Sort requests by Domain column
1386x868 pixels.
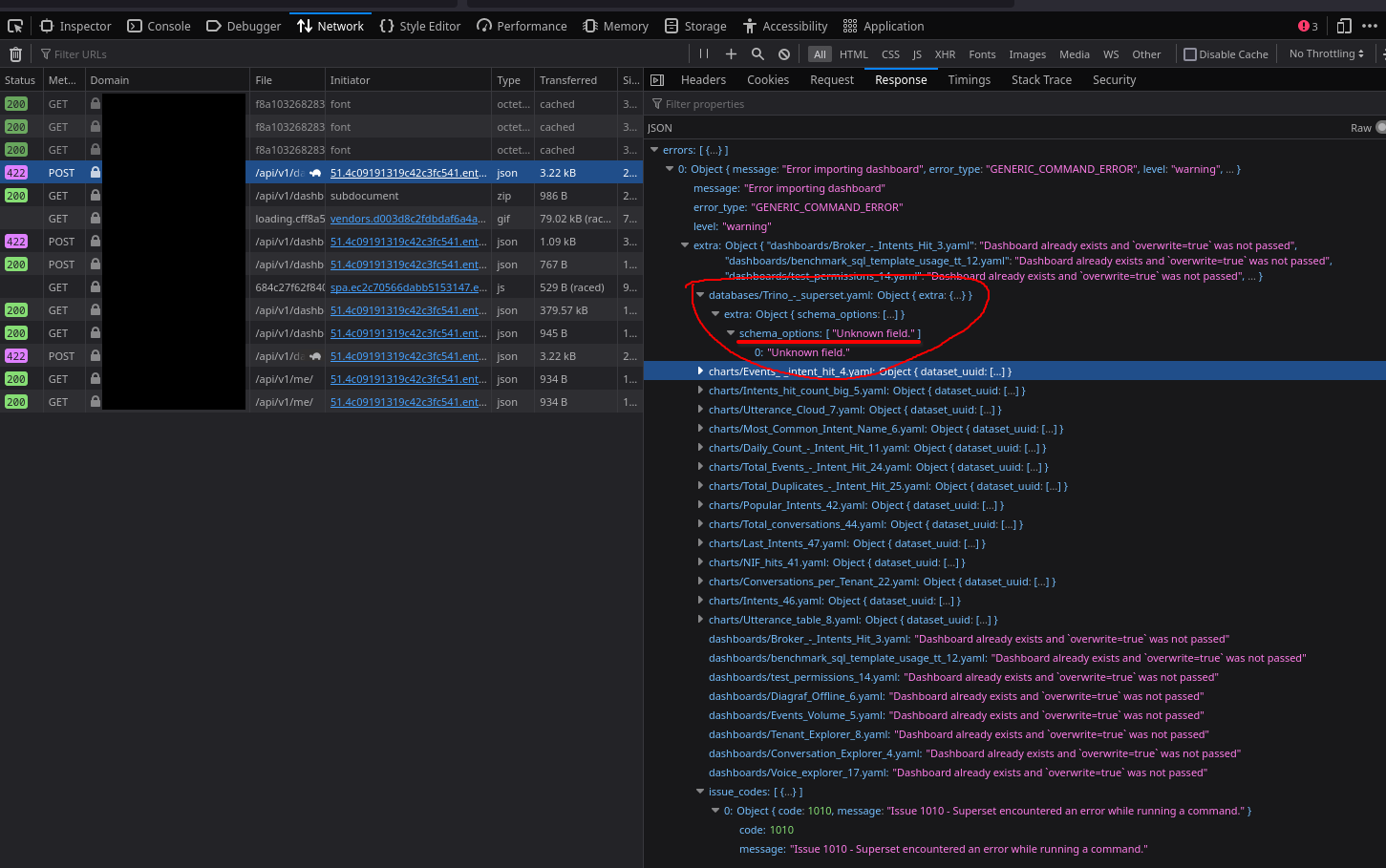167,80
